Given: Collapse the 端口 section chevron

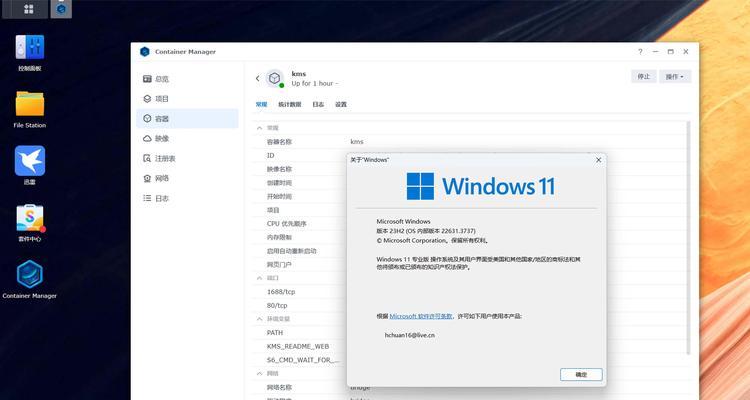Looking at the screenshot, I should coord(259,278).
